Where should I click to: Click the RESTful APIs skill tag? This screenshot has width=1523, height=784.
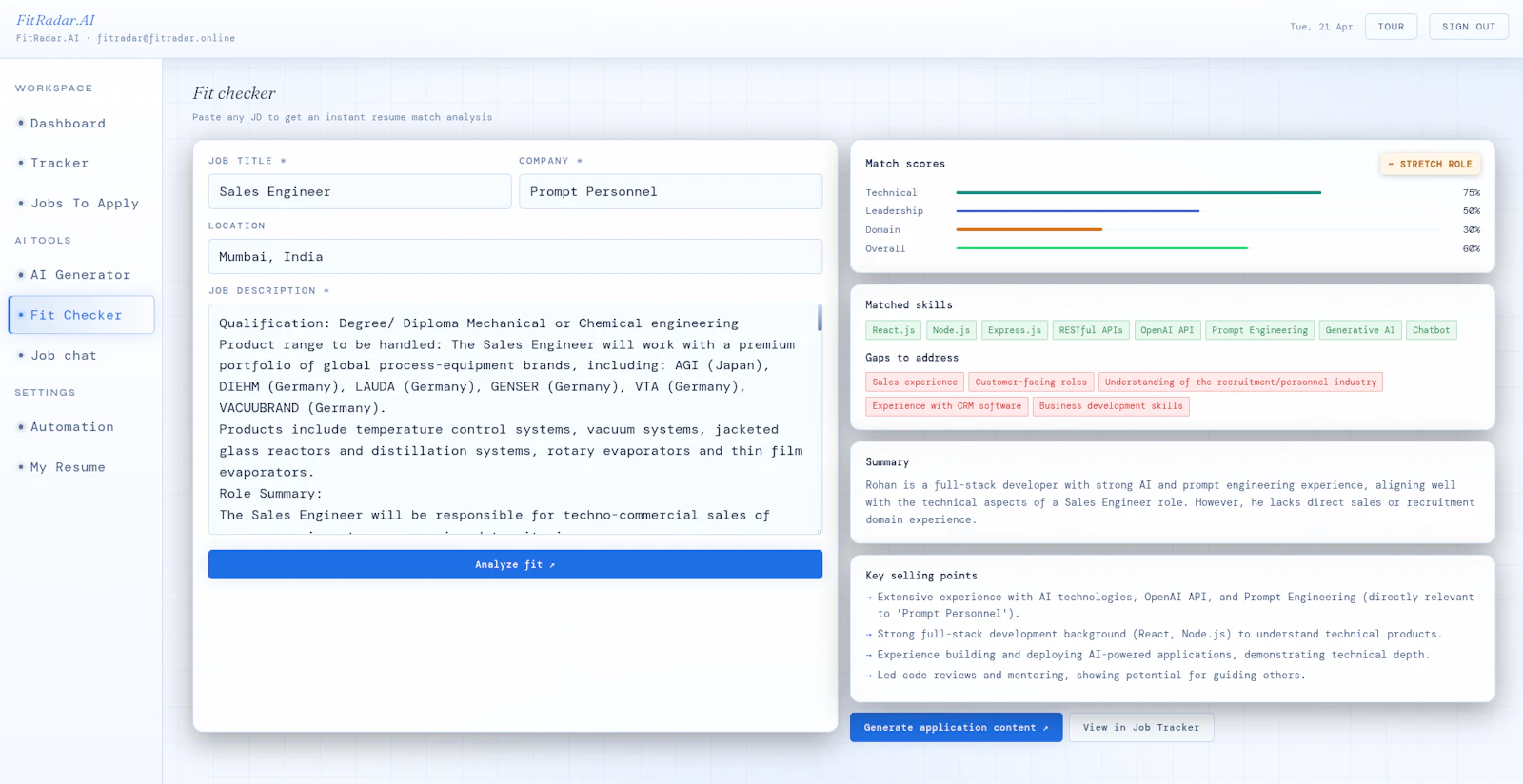(1091, 330)
